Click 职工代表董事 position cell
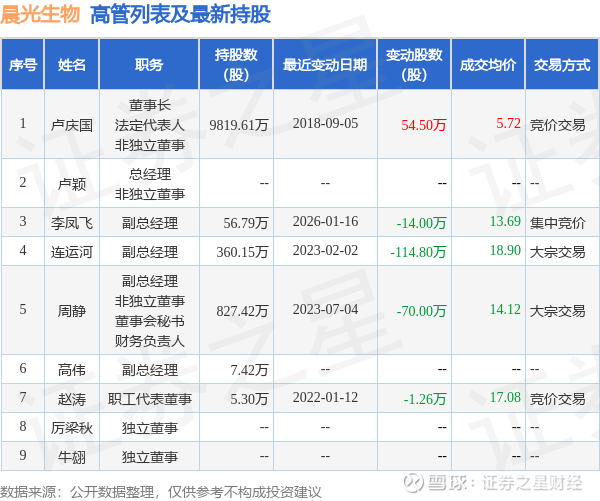The height and width of the screenshot is (501, 600). point(150,399)
